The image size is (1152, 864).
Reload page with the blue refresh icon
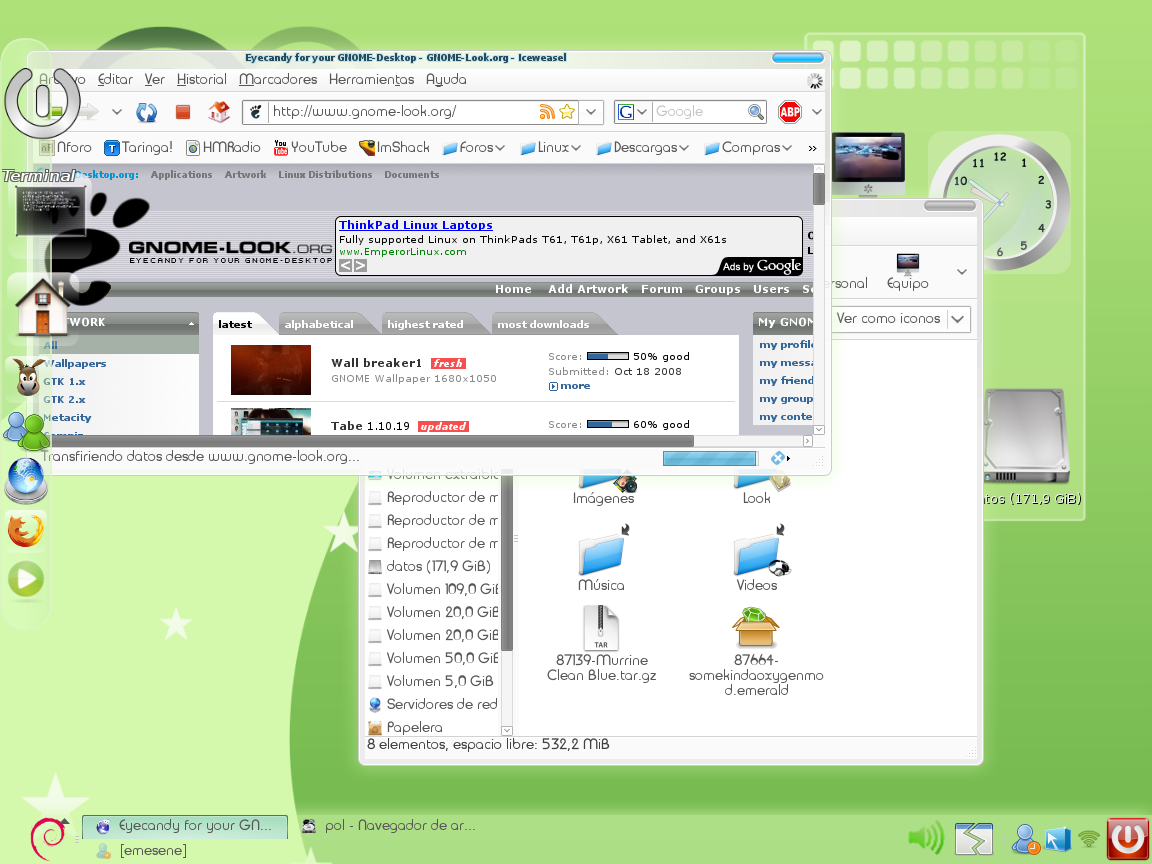(146, 112)
